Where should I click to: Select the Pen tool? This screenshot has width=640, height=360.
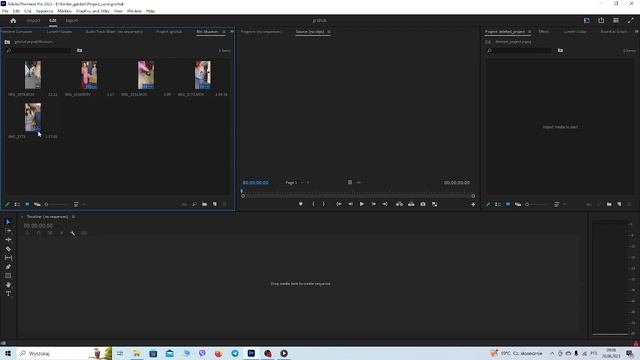8,267
